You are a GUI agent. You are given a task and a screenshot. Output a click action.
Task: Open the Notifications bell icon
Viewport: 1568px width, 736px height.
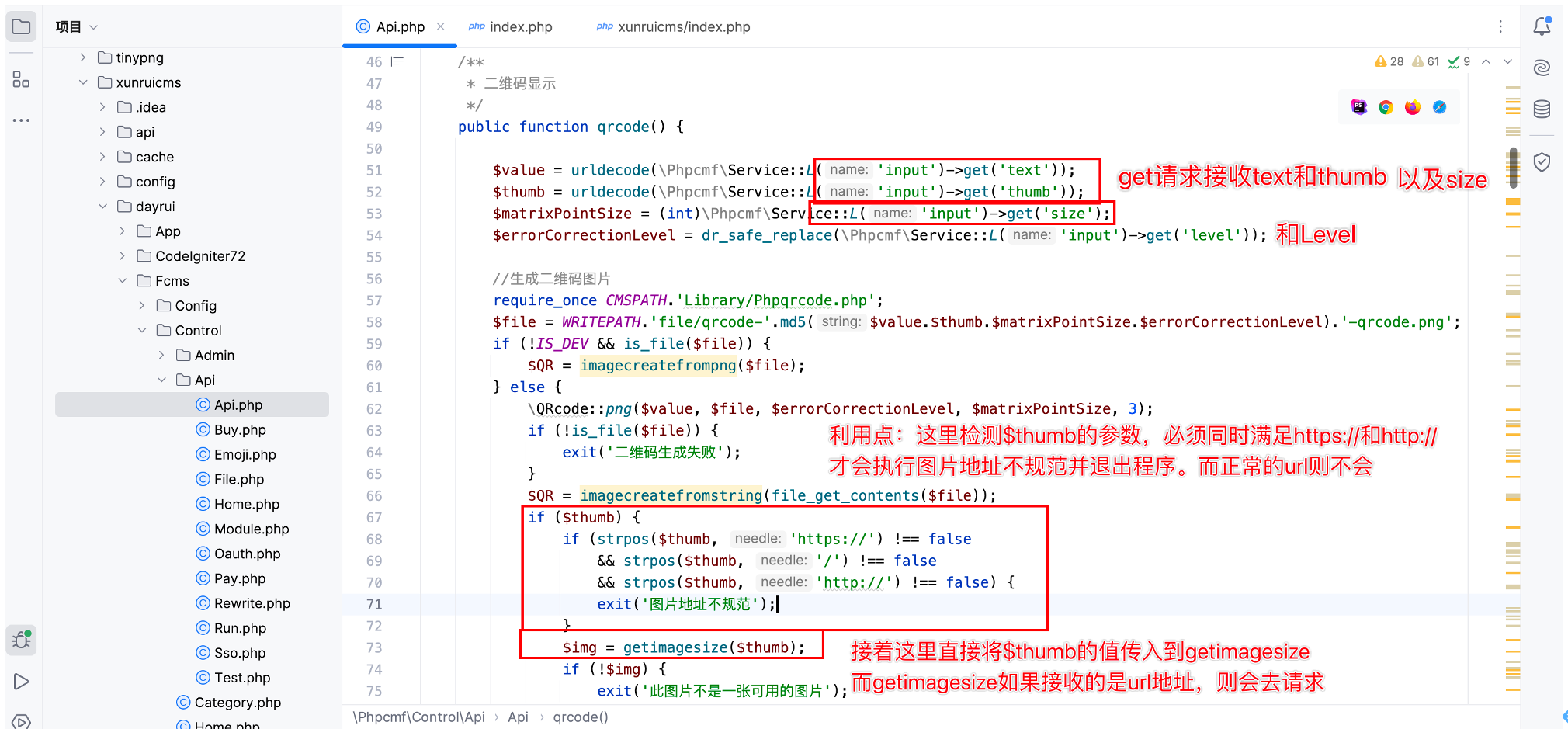1542,26
